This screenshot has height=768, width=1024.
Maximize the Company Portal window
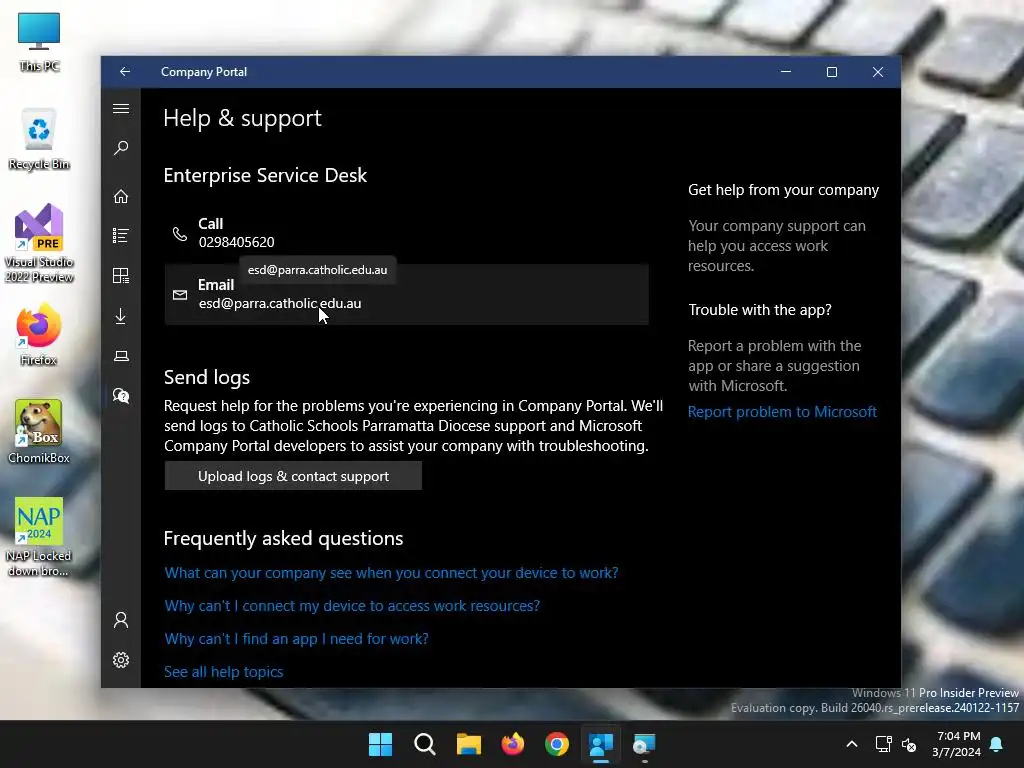pyautogui.click(x=832, y=72)
